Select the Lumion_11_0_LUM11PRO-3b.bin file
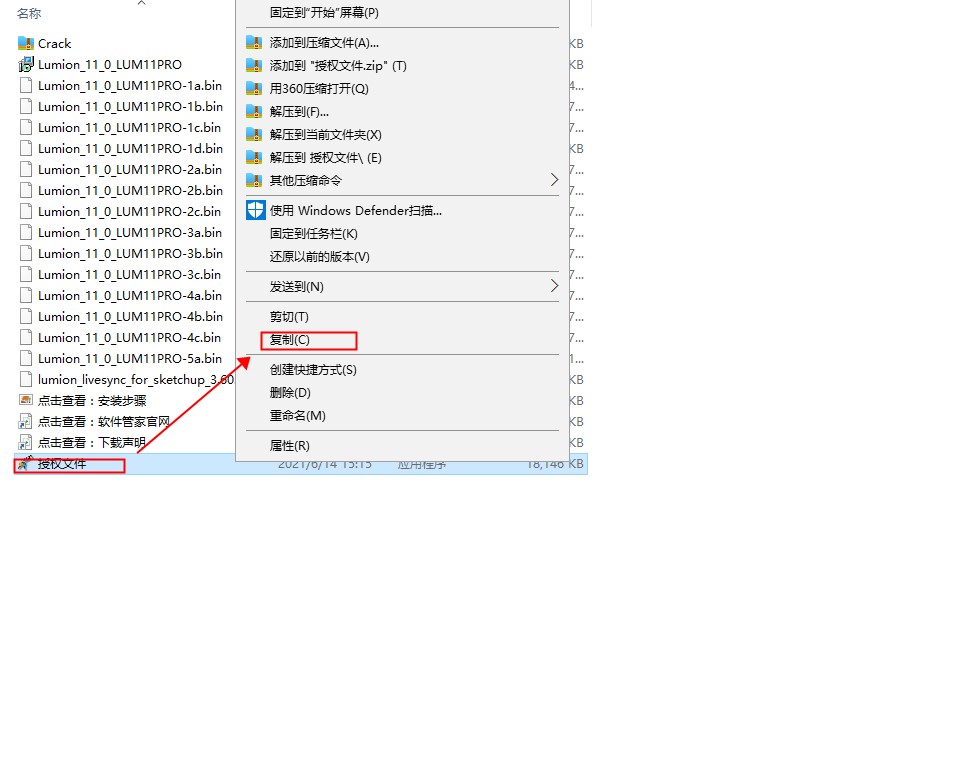The image size is (963, 775). (130, 254)
